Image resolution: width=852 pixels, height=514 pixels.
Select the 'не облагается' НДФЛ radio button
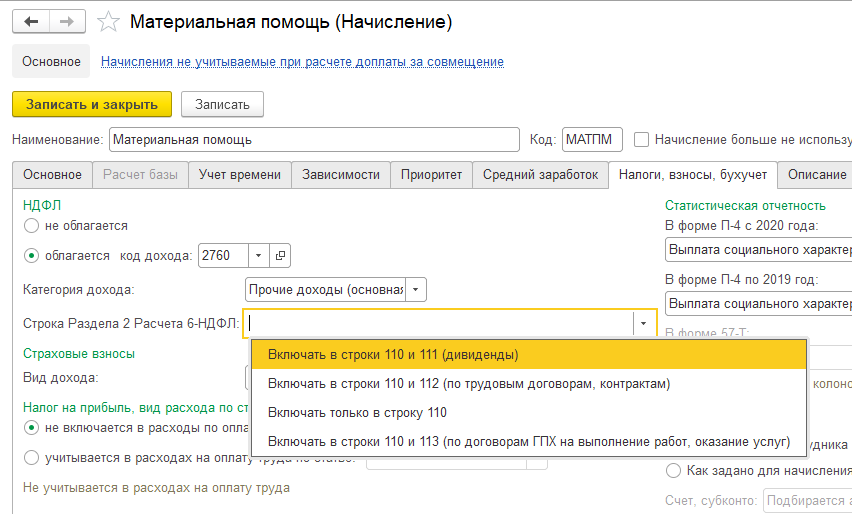coord(32,226)
